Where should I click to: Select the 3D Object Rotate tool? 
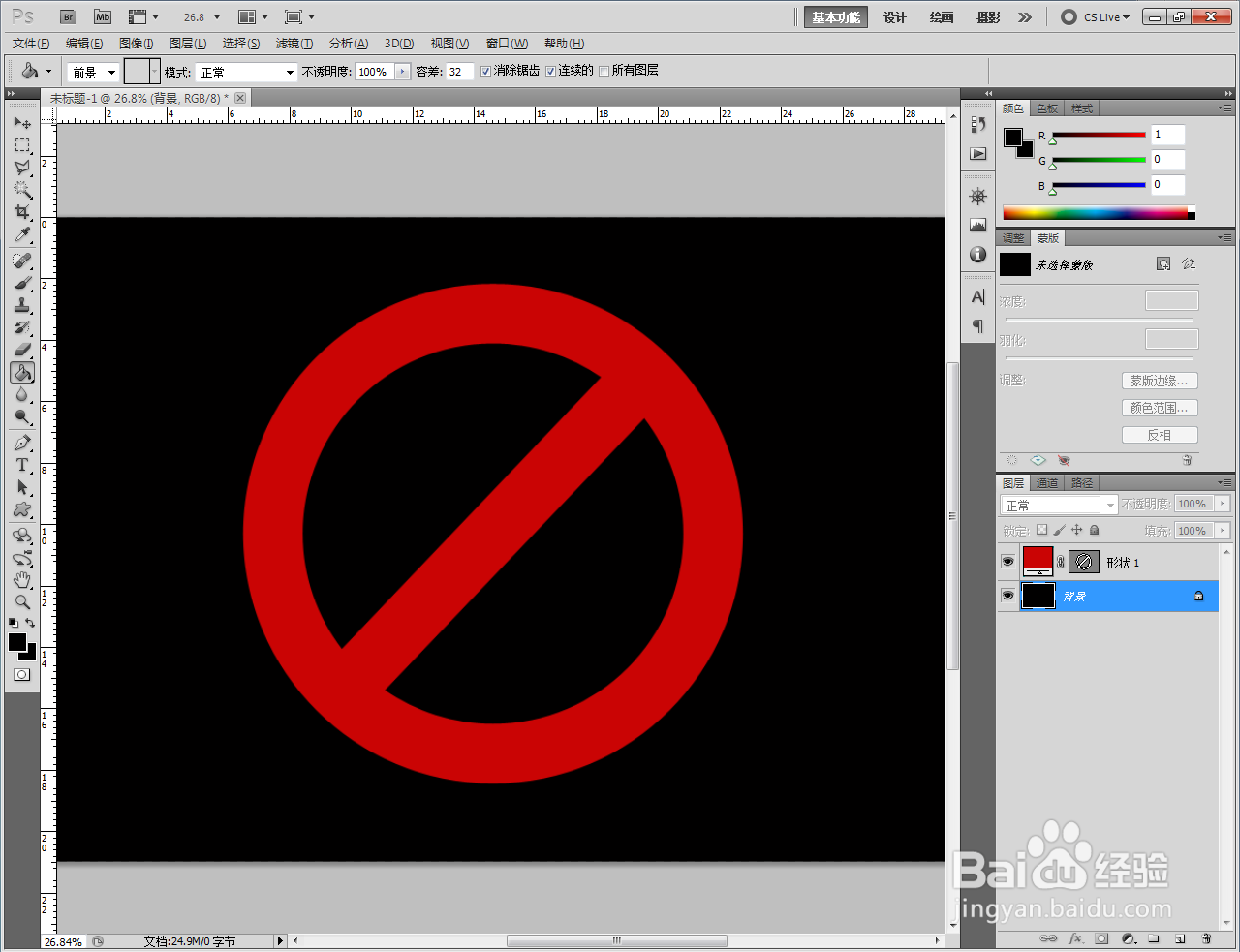pyautogui.click(x=22, y=537)
